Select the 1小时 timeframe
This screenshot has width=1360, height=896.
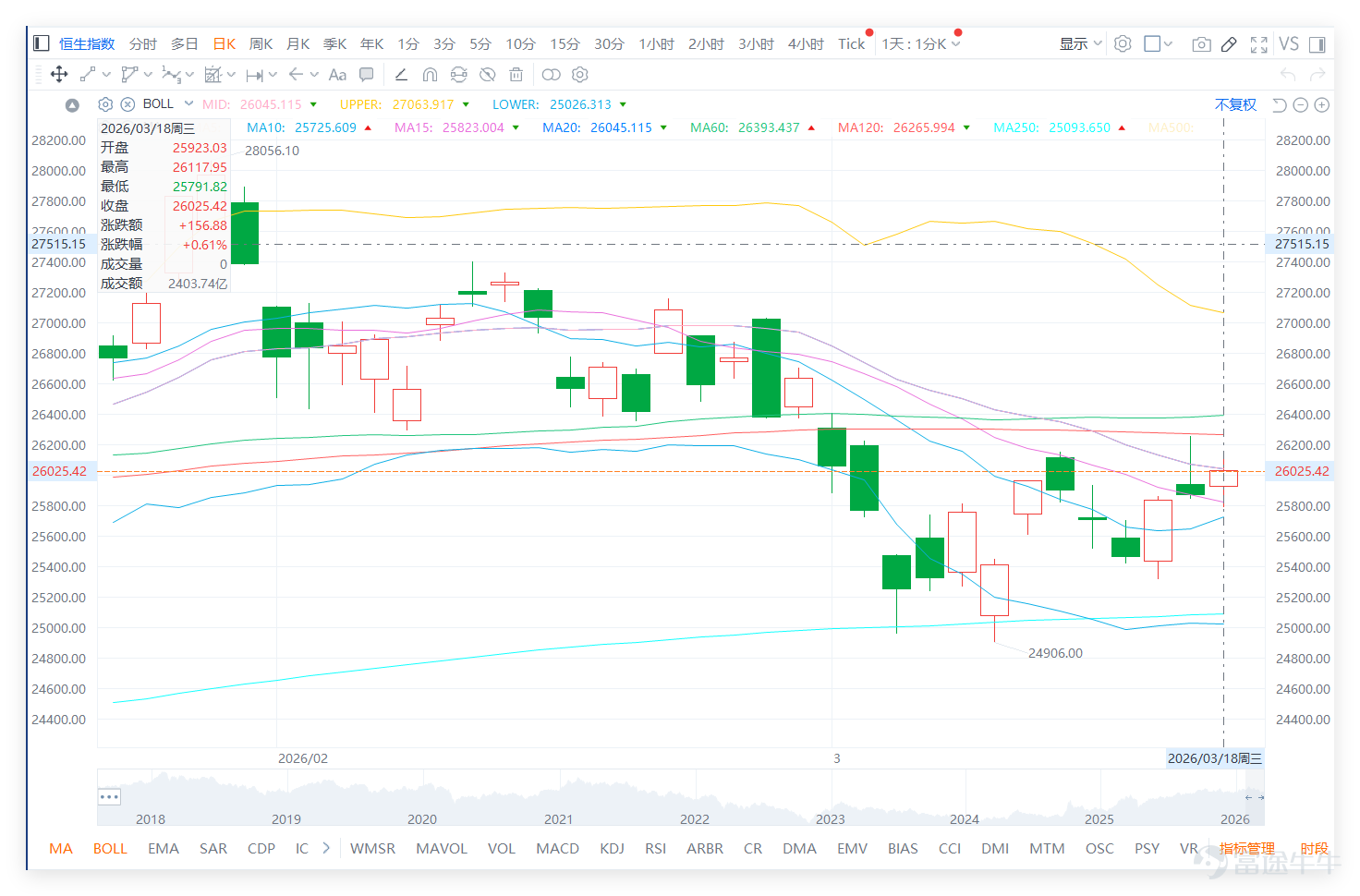click(656, 43)
